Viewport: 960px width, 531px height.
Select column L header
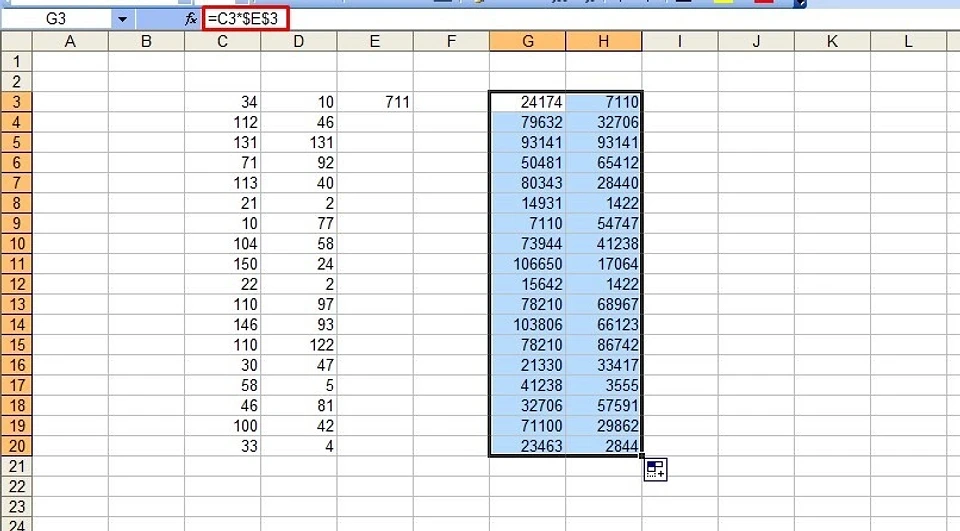908,41
